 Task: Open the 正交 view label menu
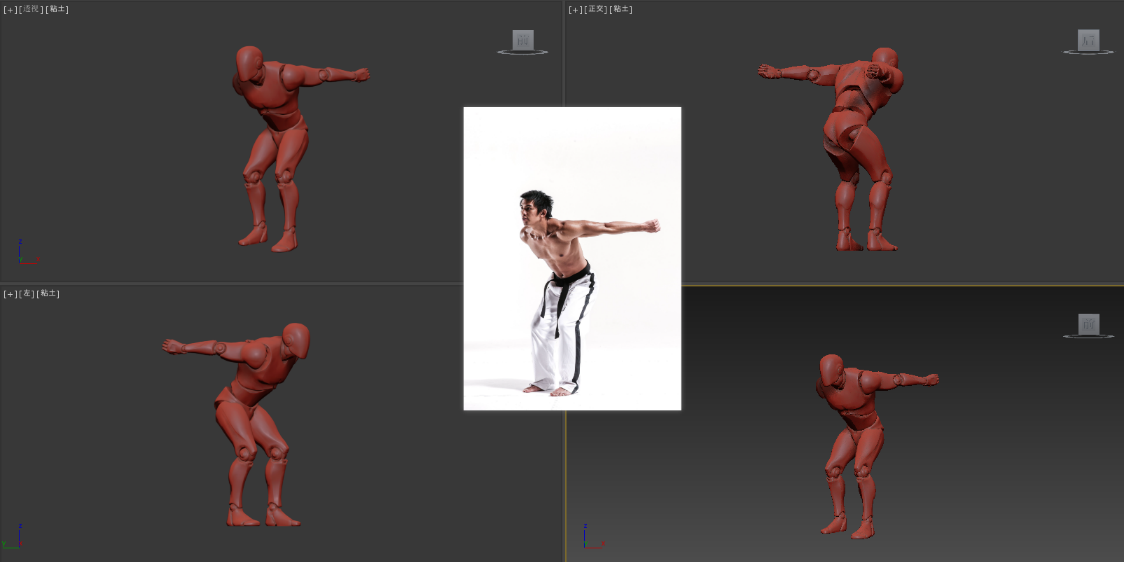pyautogui.click(x=596, y=9)
